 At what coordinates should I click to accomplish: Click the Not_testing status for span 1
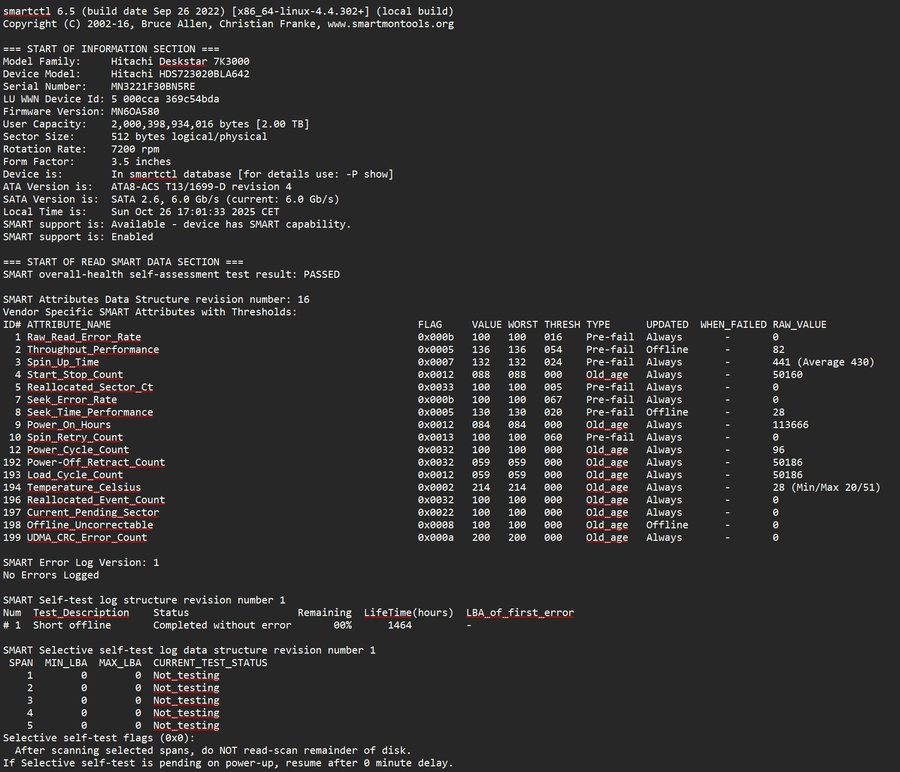coord(186,675)
